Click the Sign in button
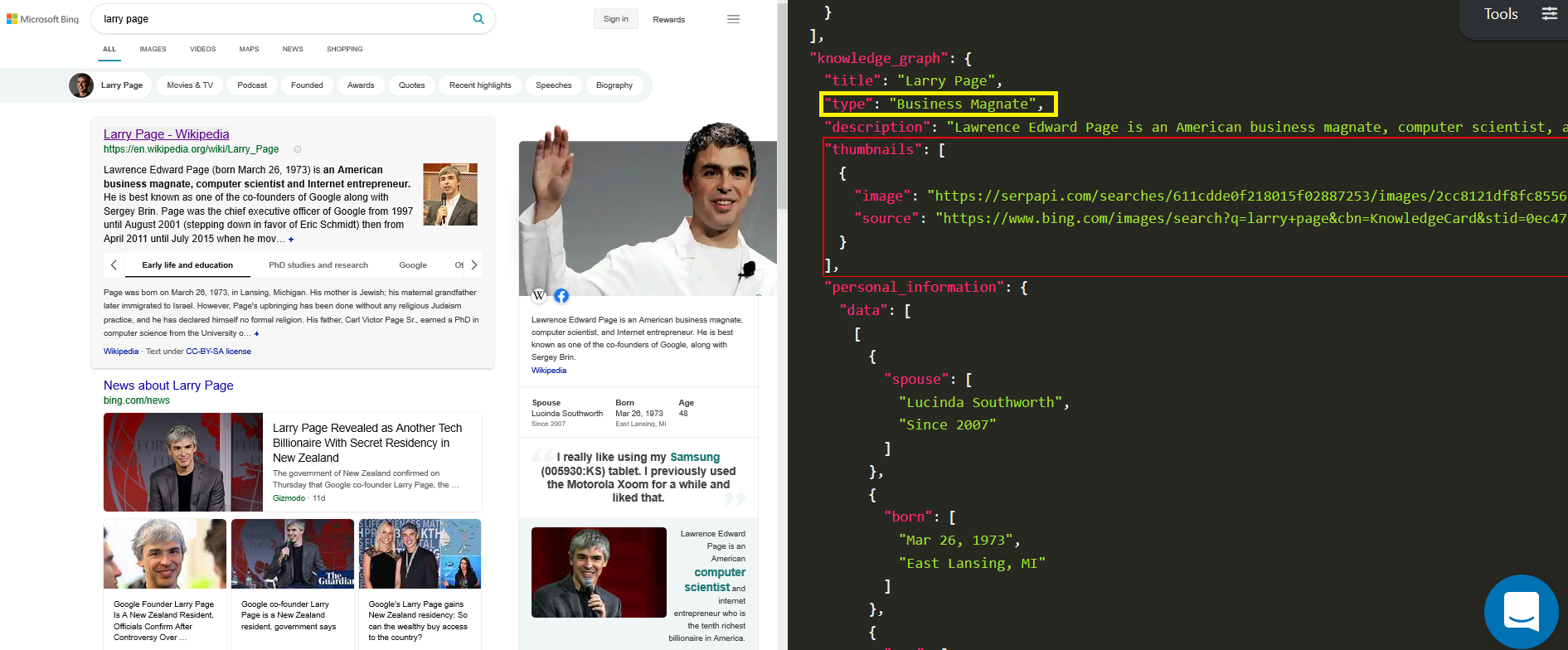This screenshot has height=650, width=1568. 616,19
